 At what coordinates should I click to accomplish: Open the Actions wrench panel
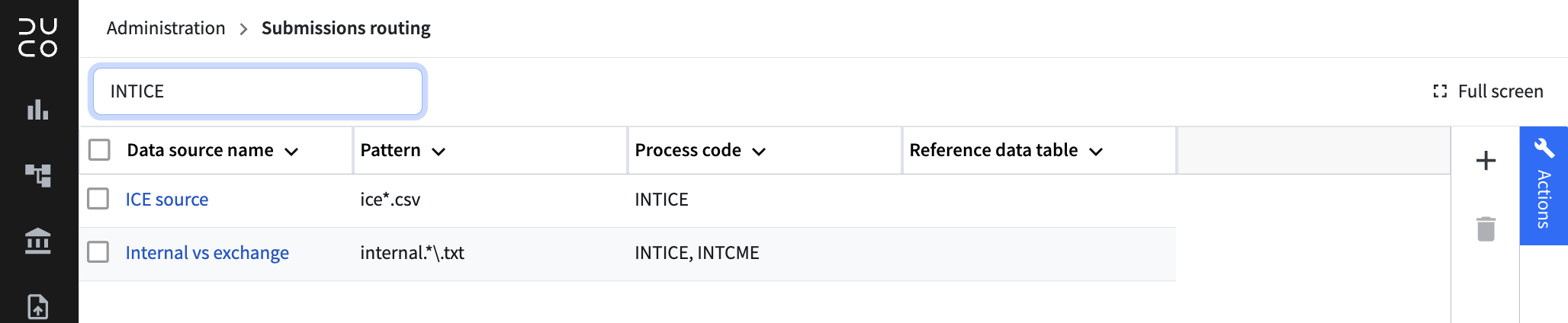(x=1544, y=186)
